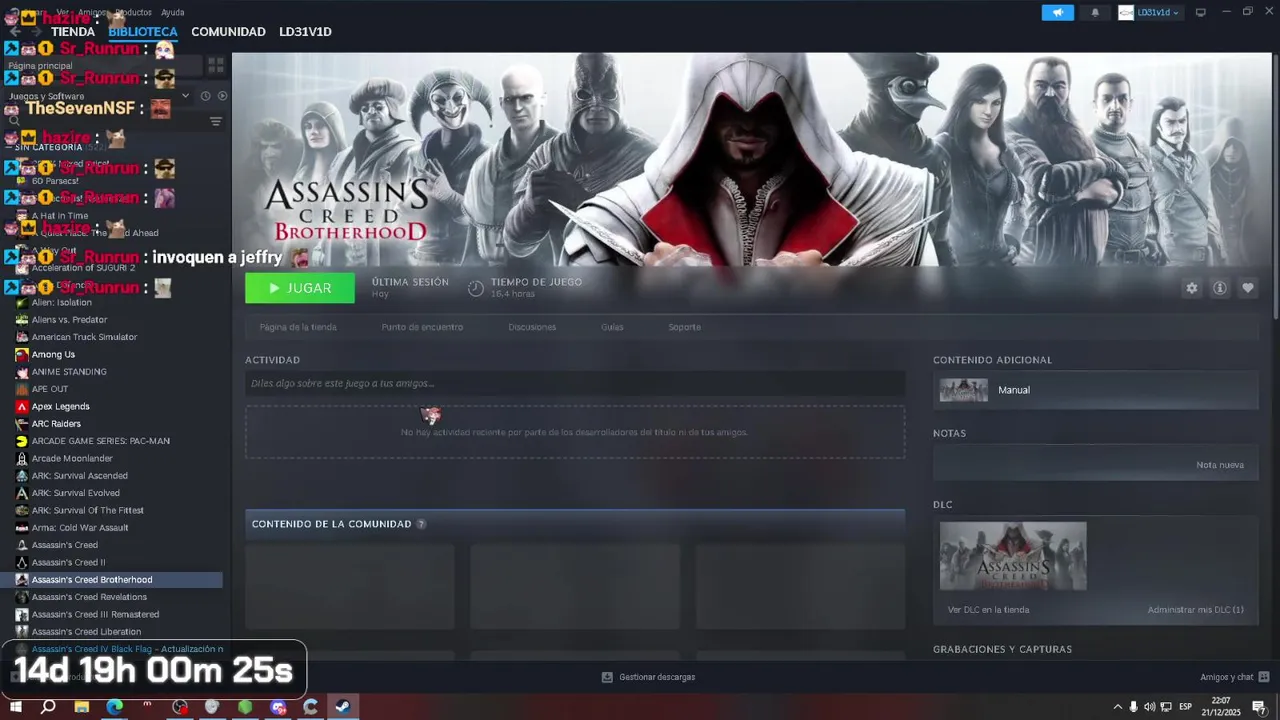Open Steam announcements megaphone button
The image size is (1280, 720).
(x=1057, y=12)
